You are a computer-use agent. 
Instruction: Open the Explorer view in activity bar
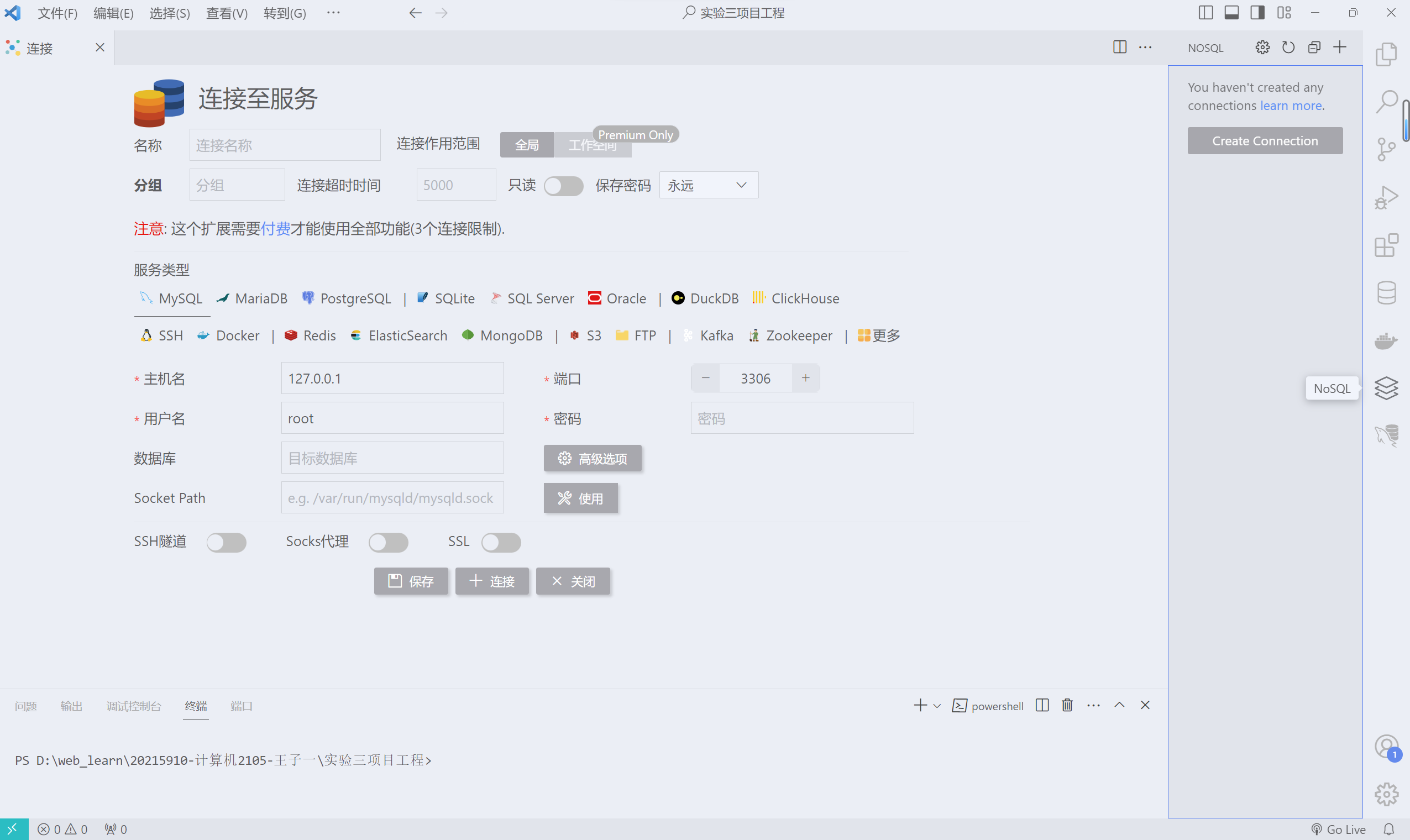[1386, 54]
